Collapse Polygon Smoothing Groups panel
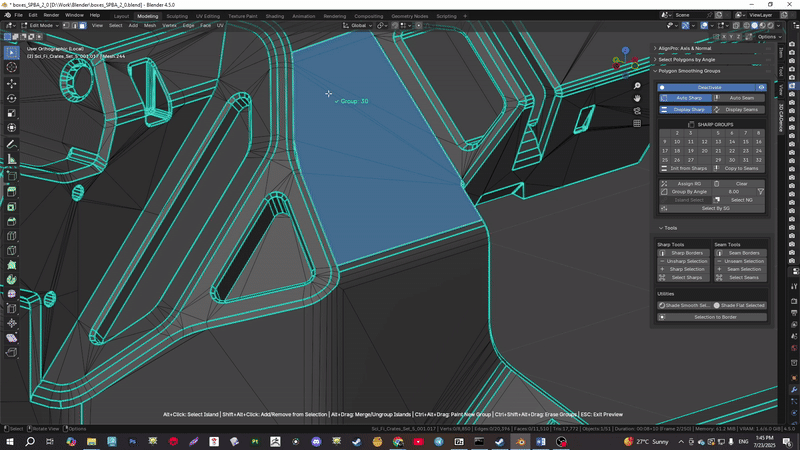The image size is (800, 450). pos(688,71)
